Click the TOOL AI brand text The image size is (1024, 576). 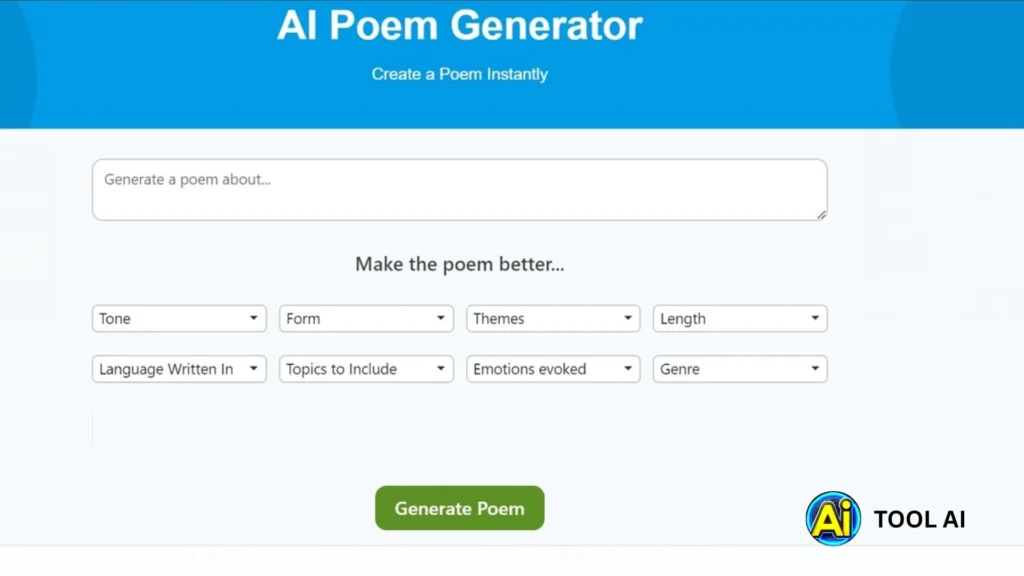click(x=919, y=519)
